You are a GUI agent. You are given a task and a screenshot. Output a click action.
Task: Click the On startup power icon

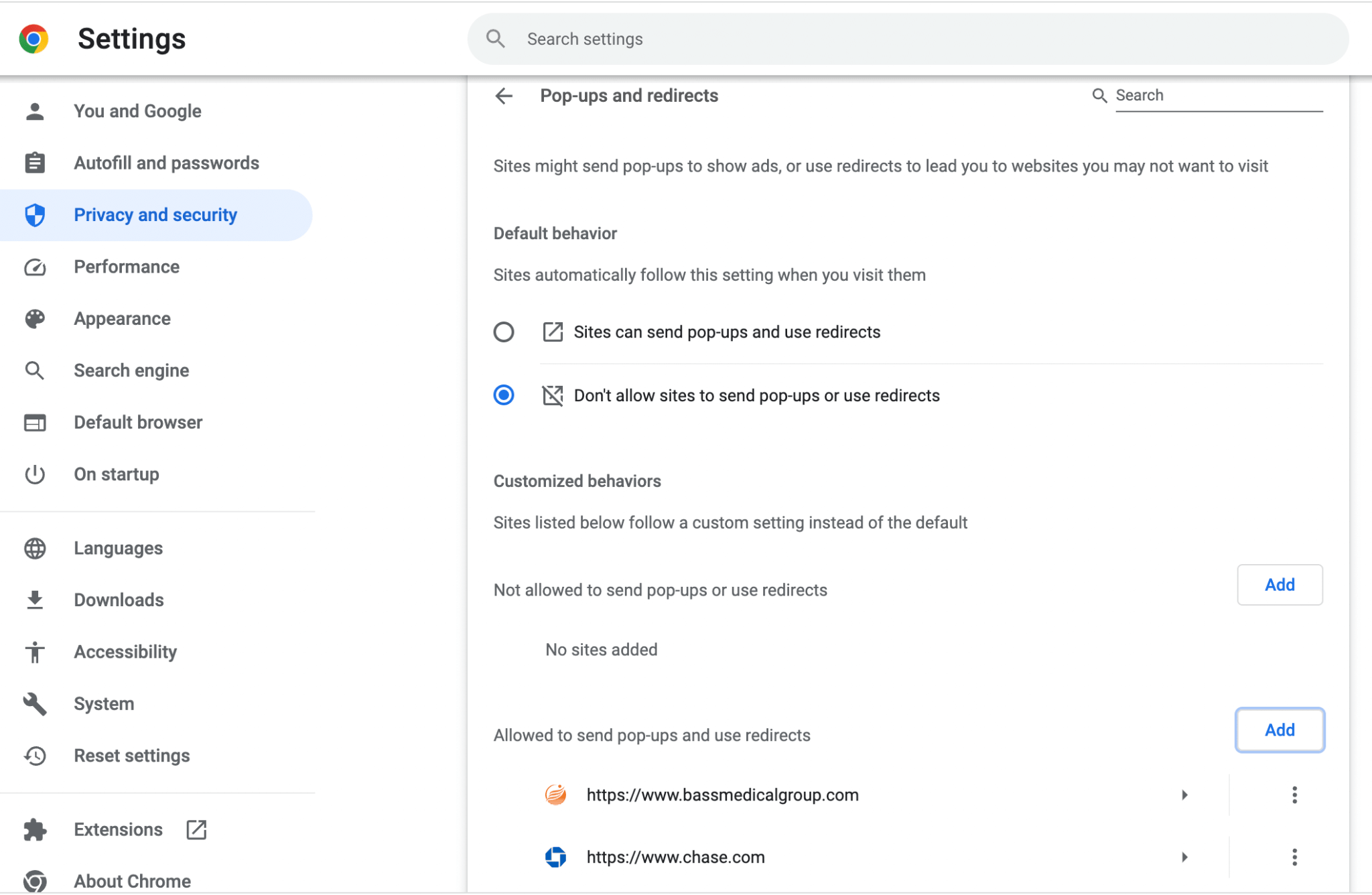click(34, 474)
